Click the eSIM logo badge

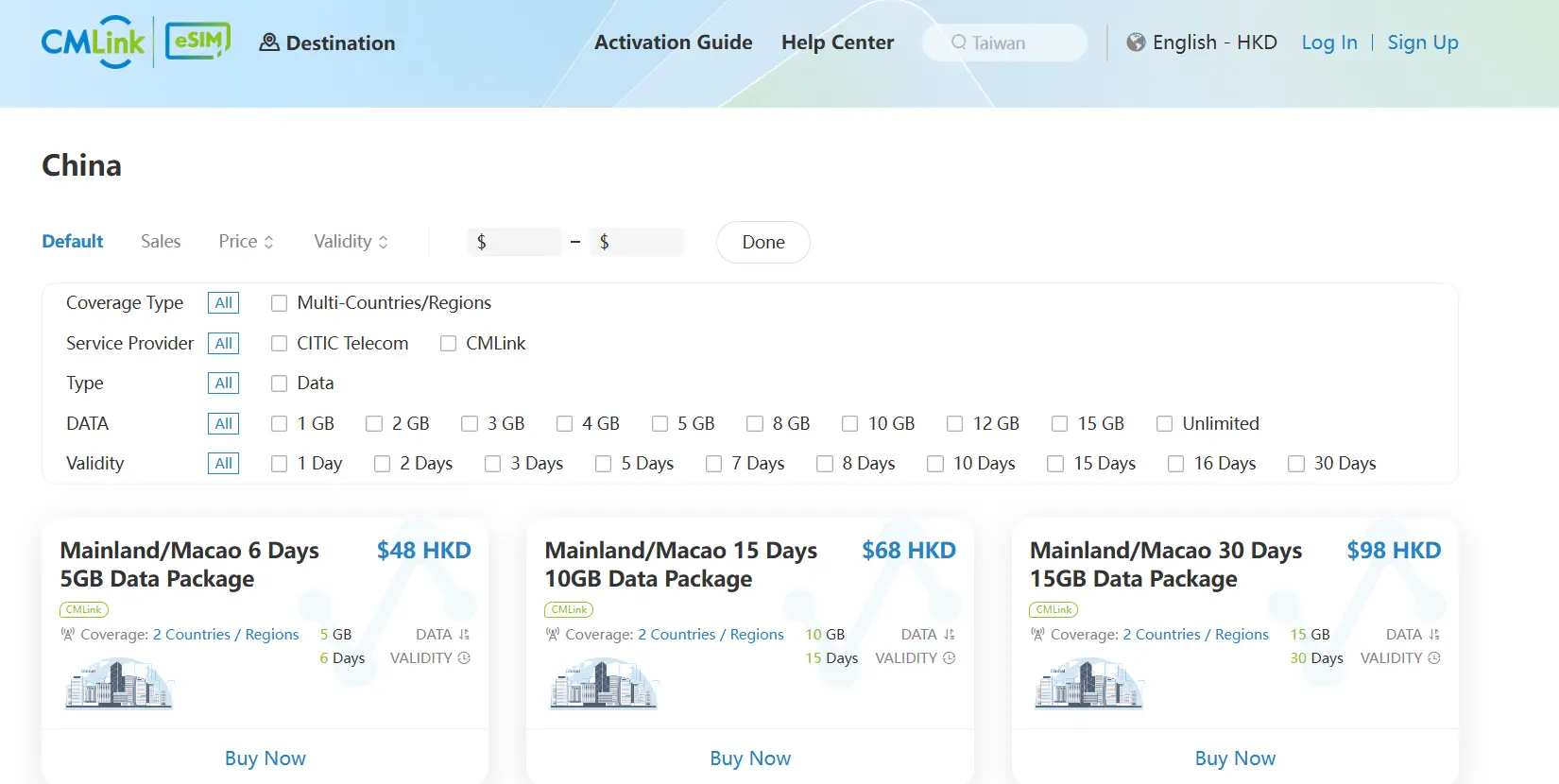pos(197,43)
